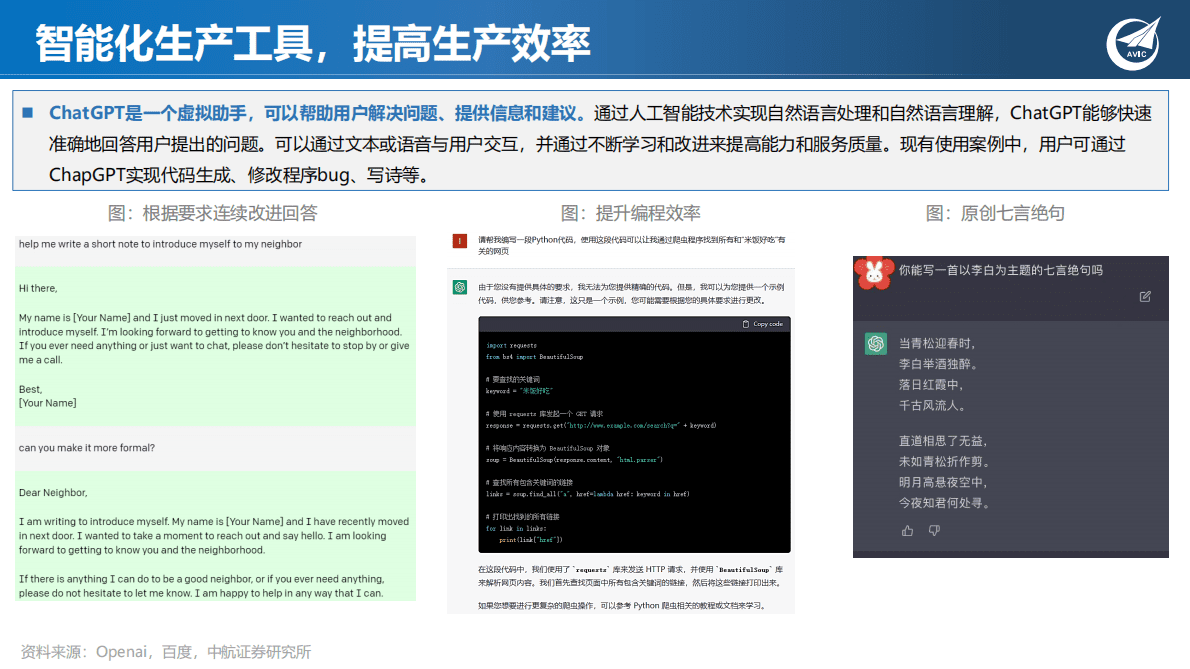
Task: Toggle thumbs-up feedback on the poem reply
Action: pyautogui.click(x=907, y=531)
